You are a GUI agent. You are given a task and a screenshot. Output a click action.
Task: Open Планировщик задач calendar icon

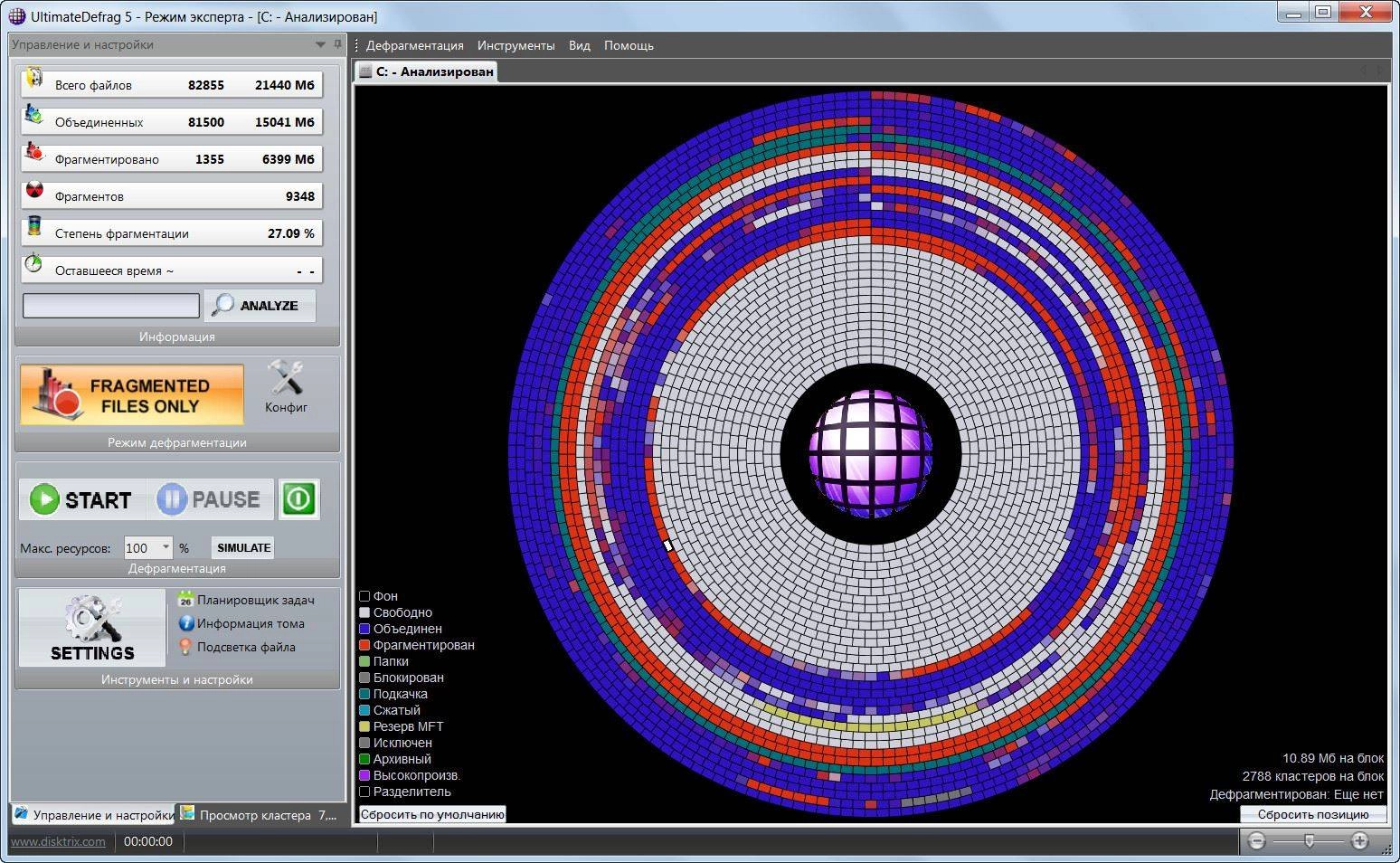(185, 600)
